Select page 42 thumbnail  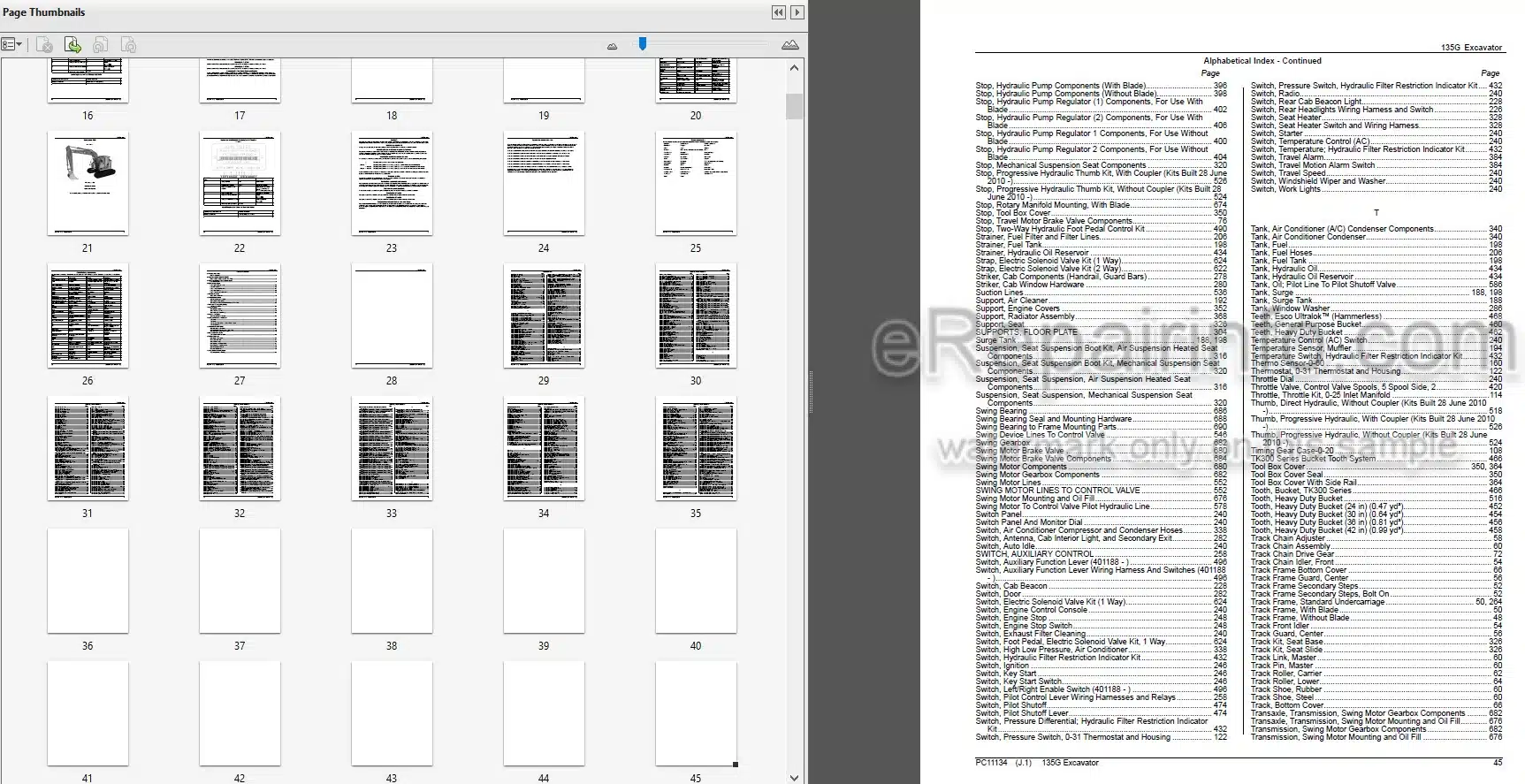coord(240,714)
